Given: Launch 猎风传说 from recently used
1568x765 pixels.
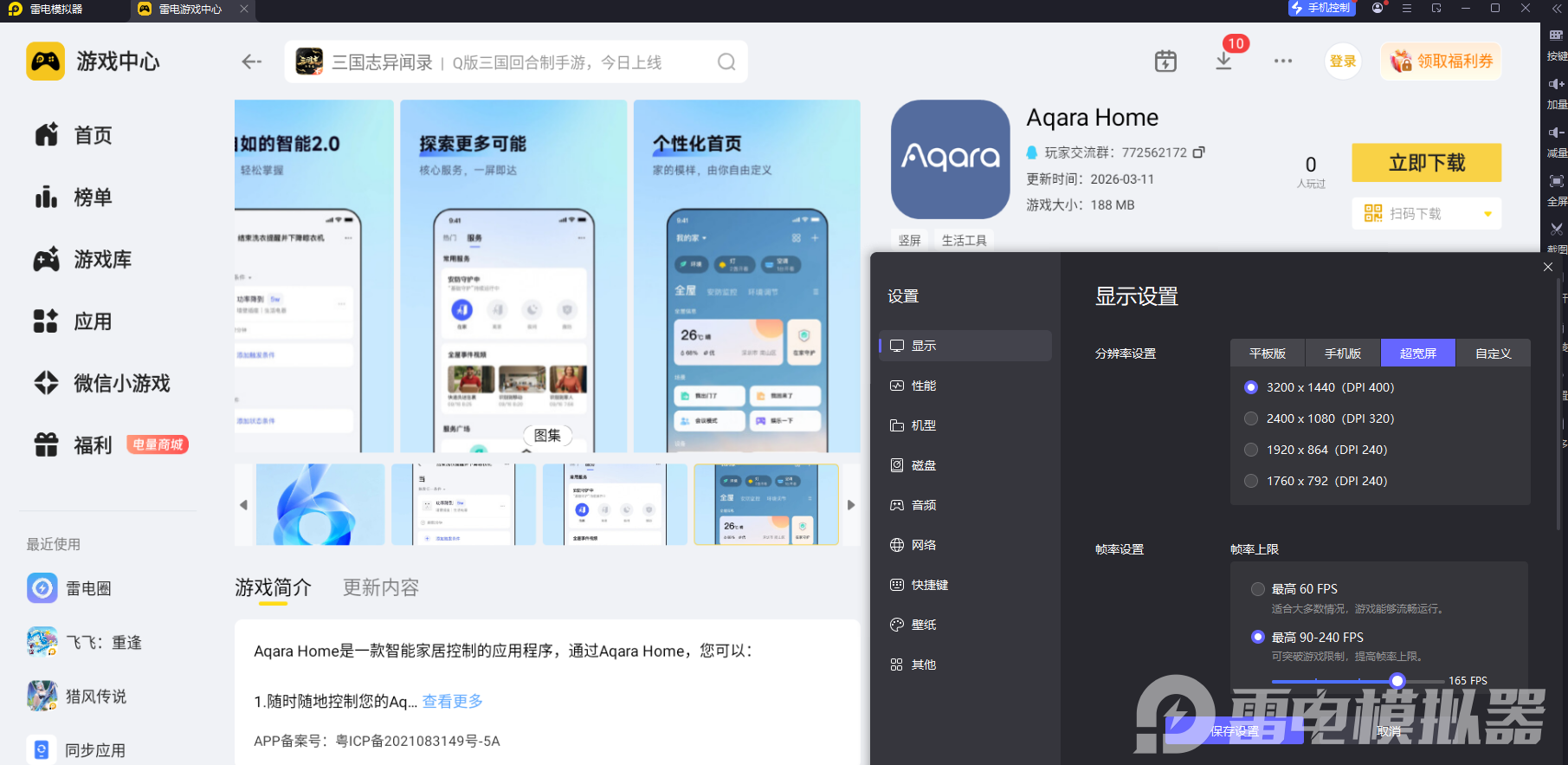Looking at the screenshot, I should [77, 696].
